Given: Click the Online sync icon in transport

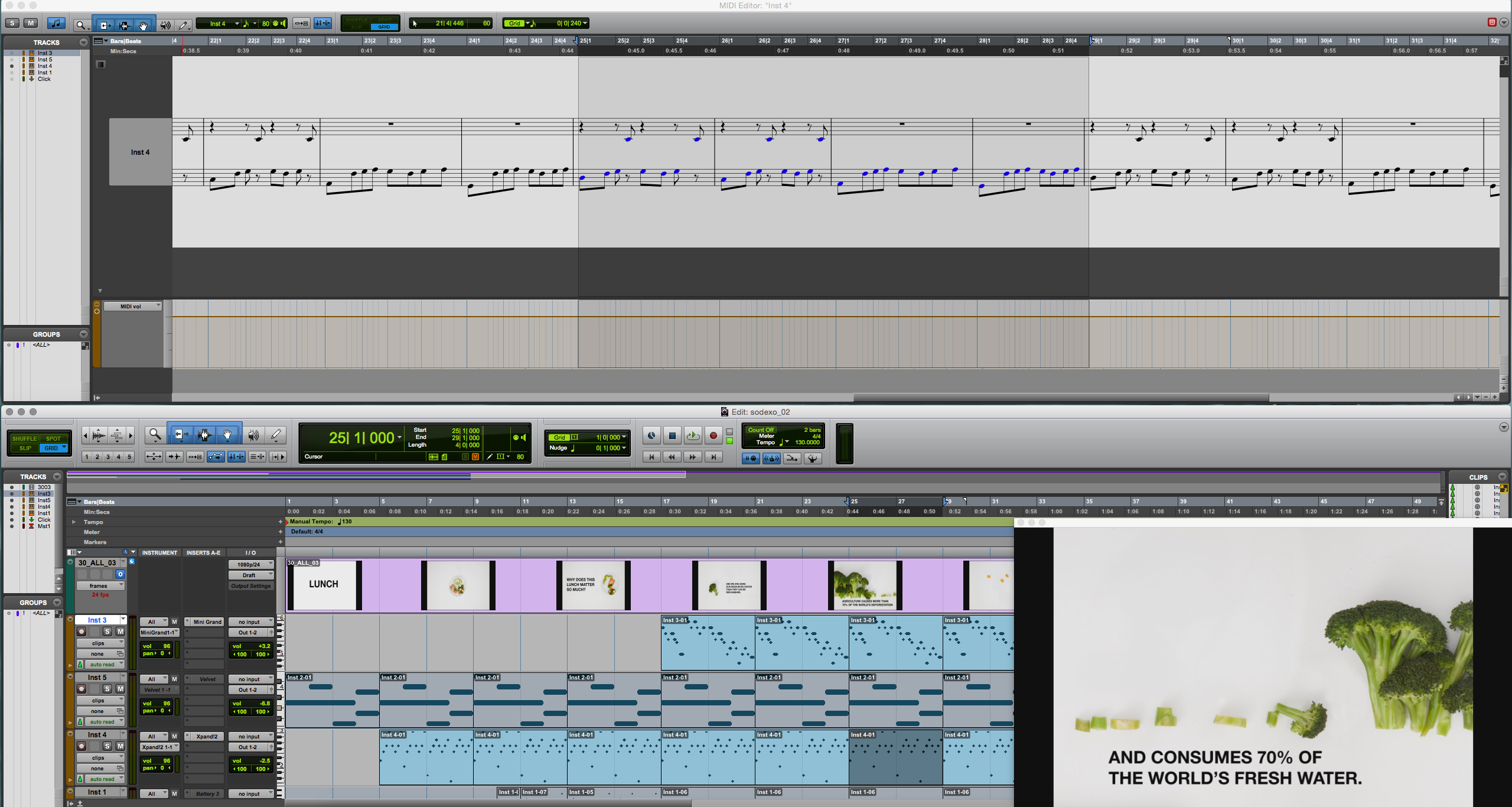Looking at the screenshot, I should [x=651, y=436].
